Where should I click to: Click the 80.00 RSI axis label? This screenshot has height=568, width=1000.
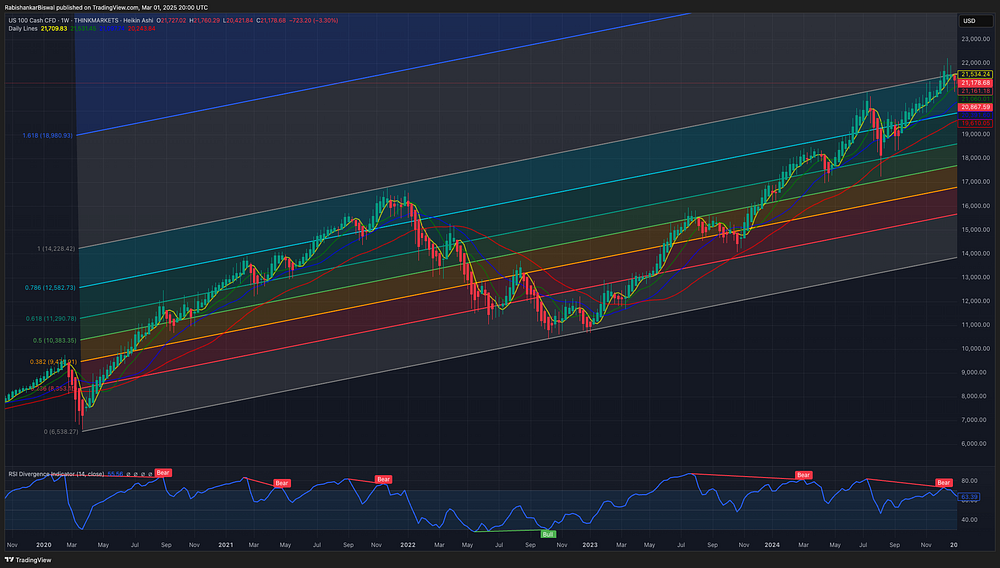pyautogui.click(x=969, y=481)
